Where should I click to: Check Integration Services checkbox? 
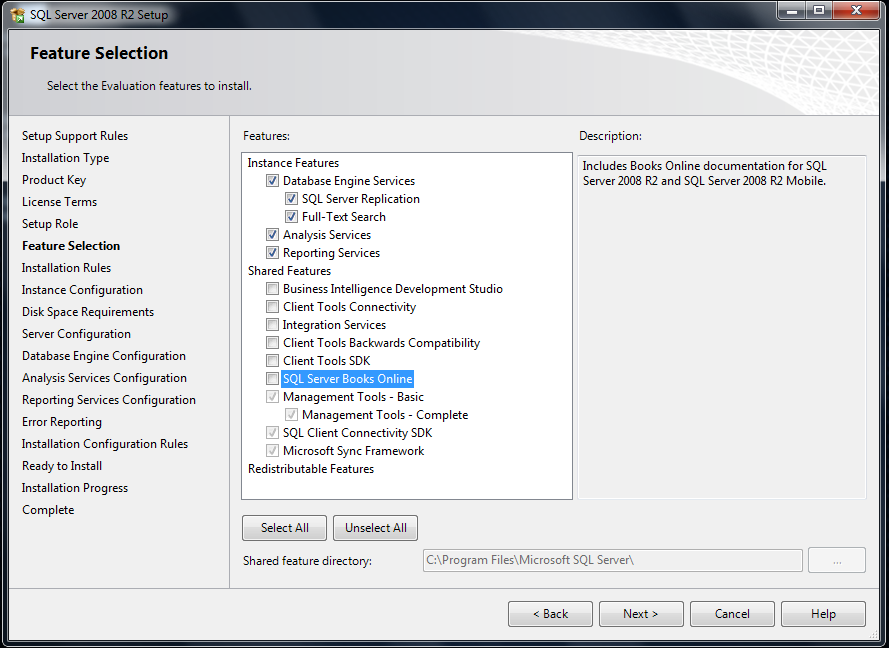(273, 325)
